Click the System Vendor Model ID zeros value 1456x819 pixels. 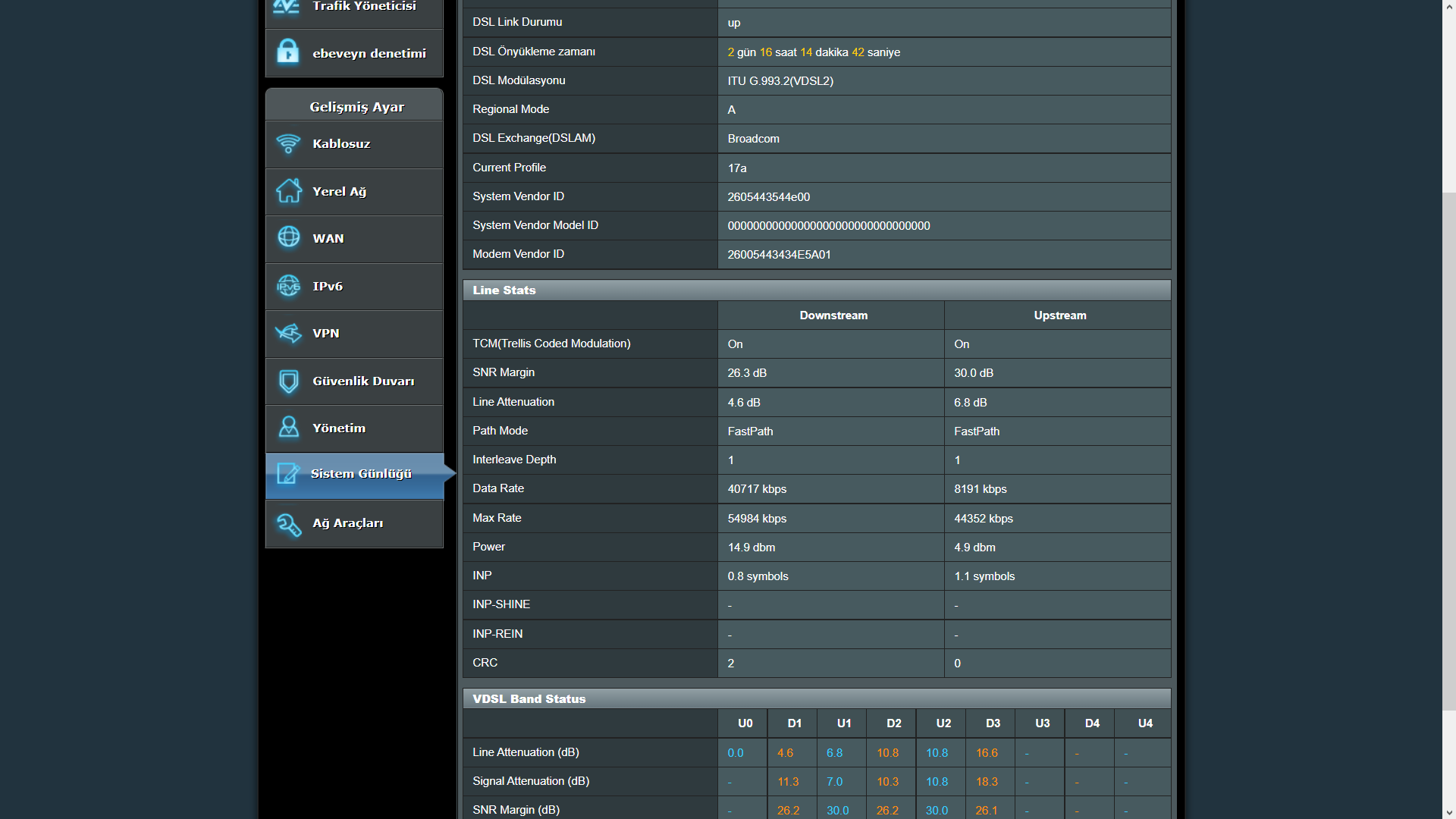(828, 226)
